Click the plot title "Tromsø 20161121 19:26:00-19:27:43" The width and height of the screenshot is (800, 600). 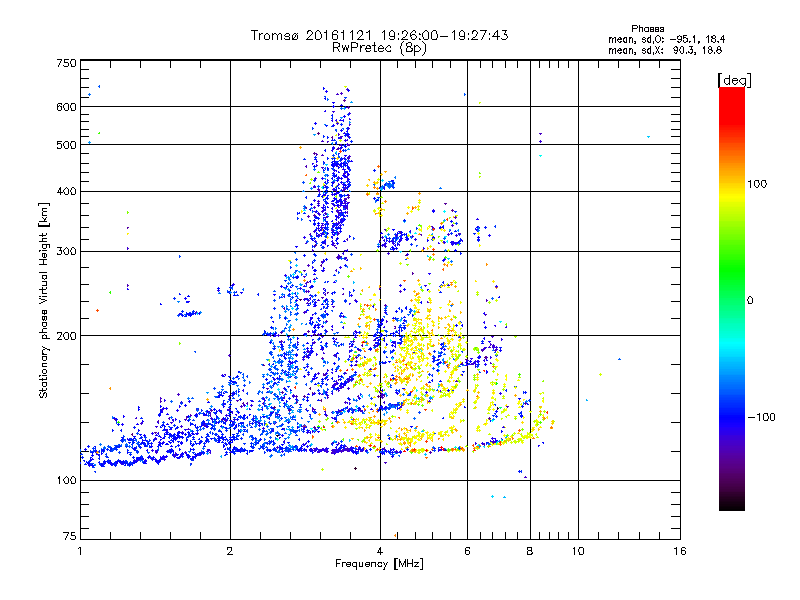coord(380,35)
